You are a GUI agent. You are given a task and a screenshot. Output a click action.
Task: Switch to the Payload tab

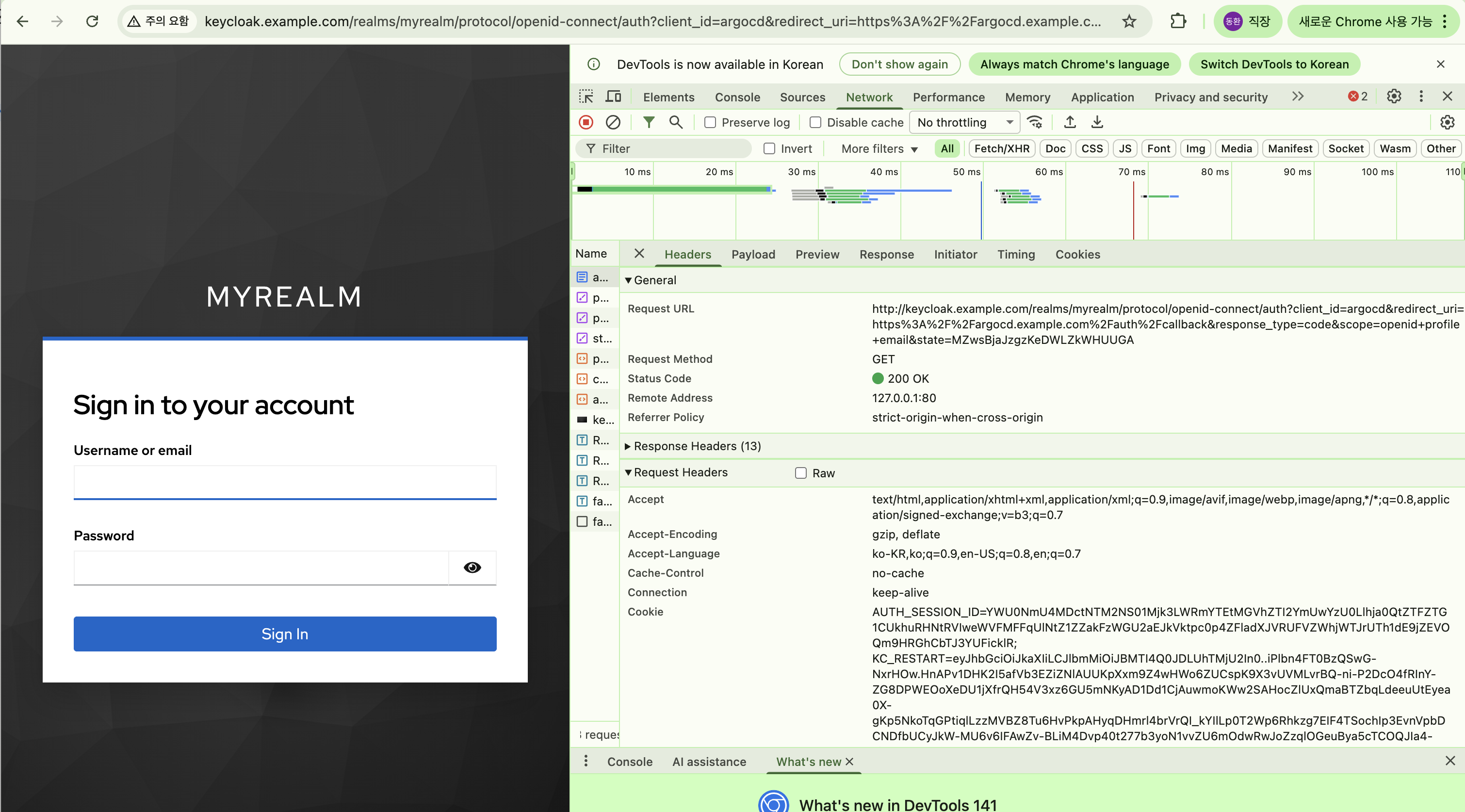(753, 255)
